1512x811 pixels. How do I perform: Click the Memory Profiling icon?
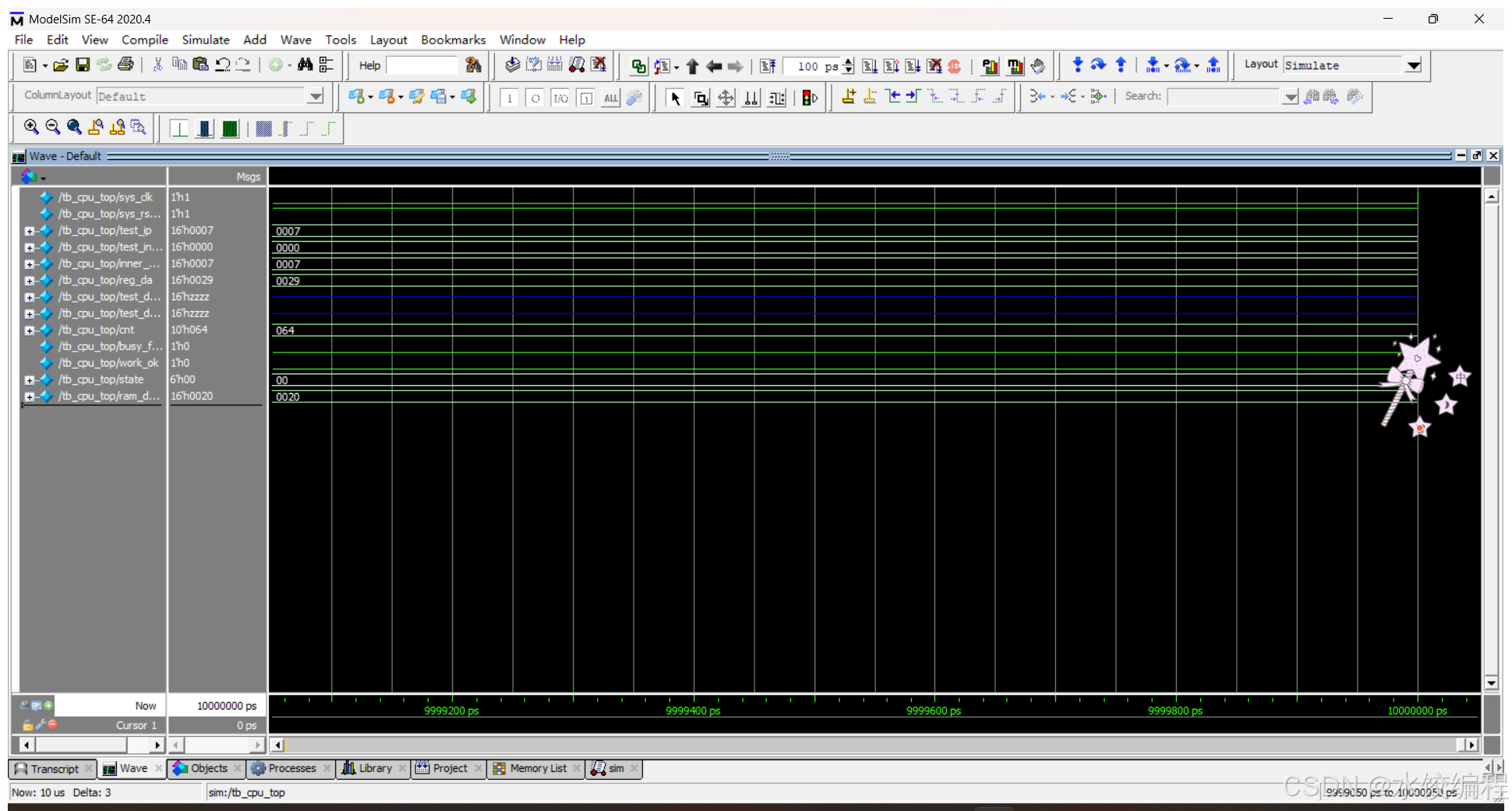point(1015,66)
